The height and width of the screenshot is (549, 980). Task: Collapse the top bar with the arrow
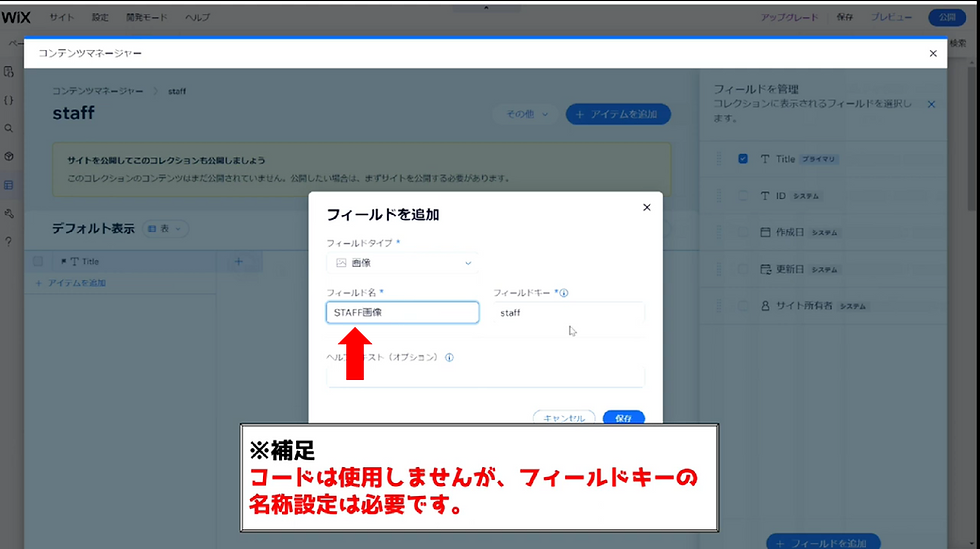coord(486,8)
